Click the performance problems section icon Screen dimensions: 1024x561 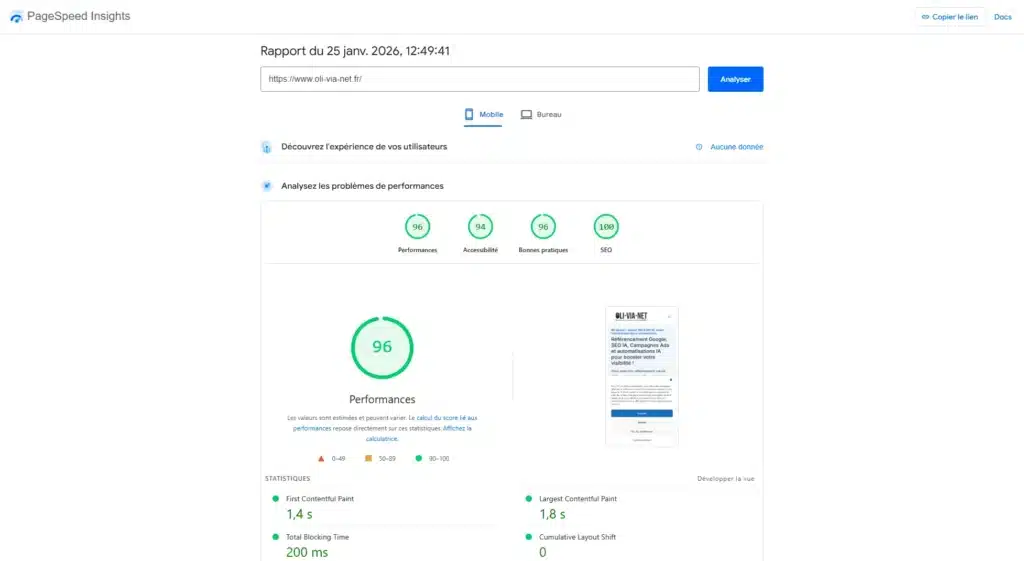coord(266,186)
